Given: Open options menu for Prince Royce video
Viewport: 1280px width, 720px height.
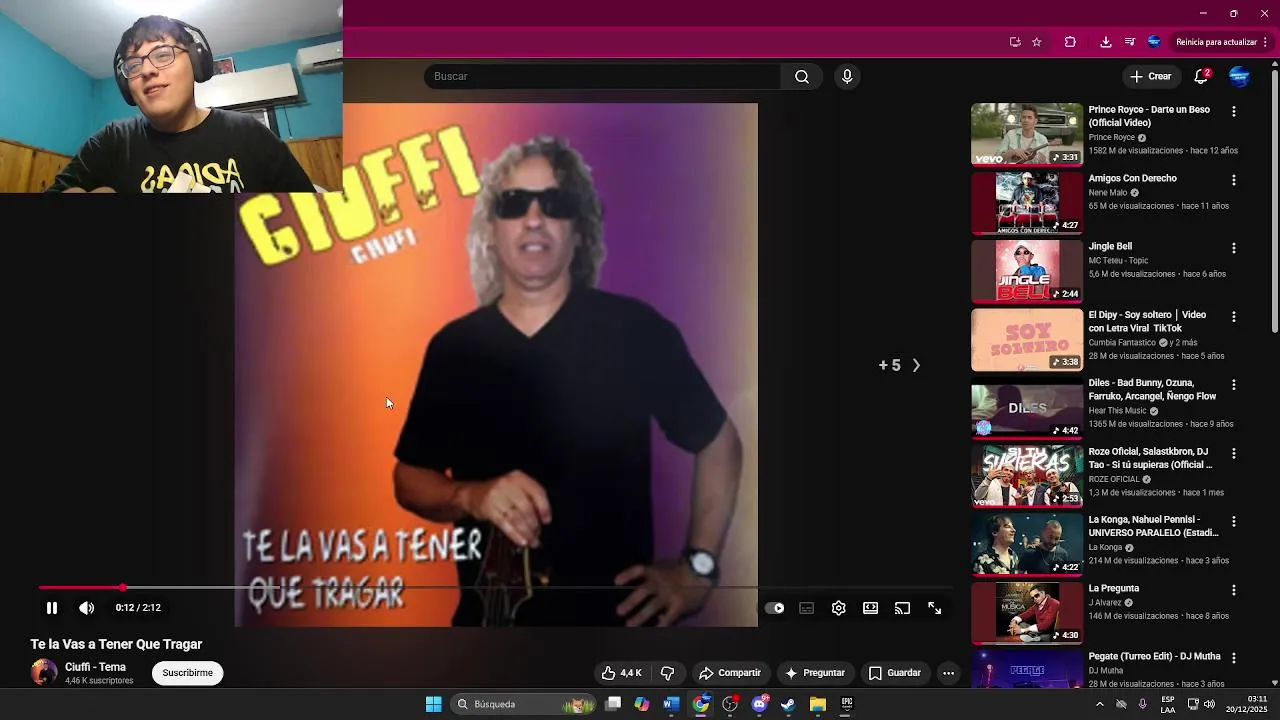Looking at the screenshot, I should coord(1234,112).
